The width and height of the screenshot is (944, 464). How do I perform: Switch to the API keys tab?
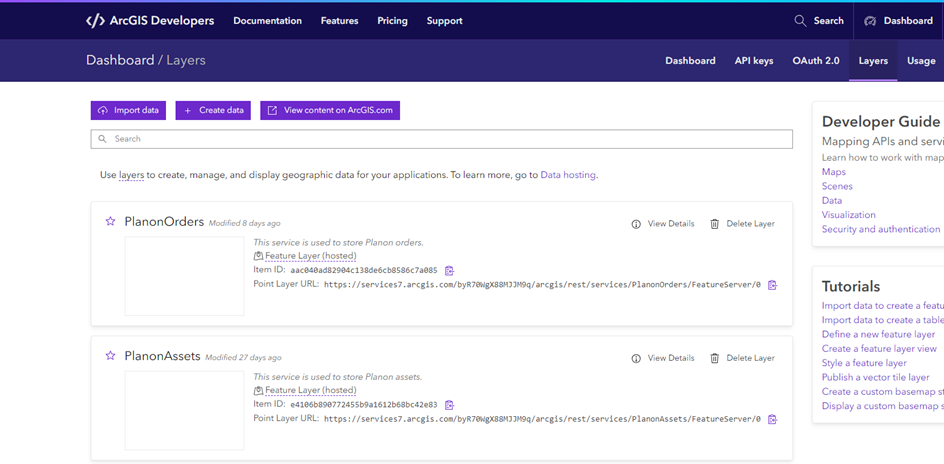pos(754,61)
